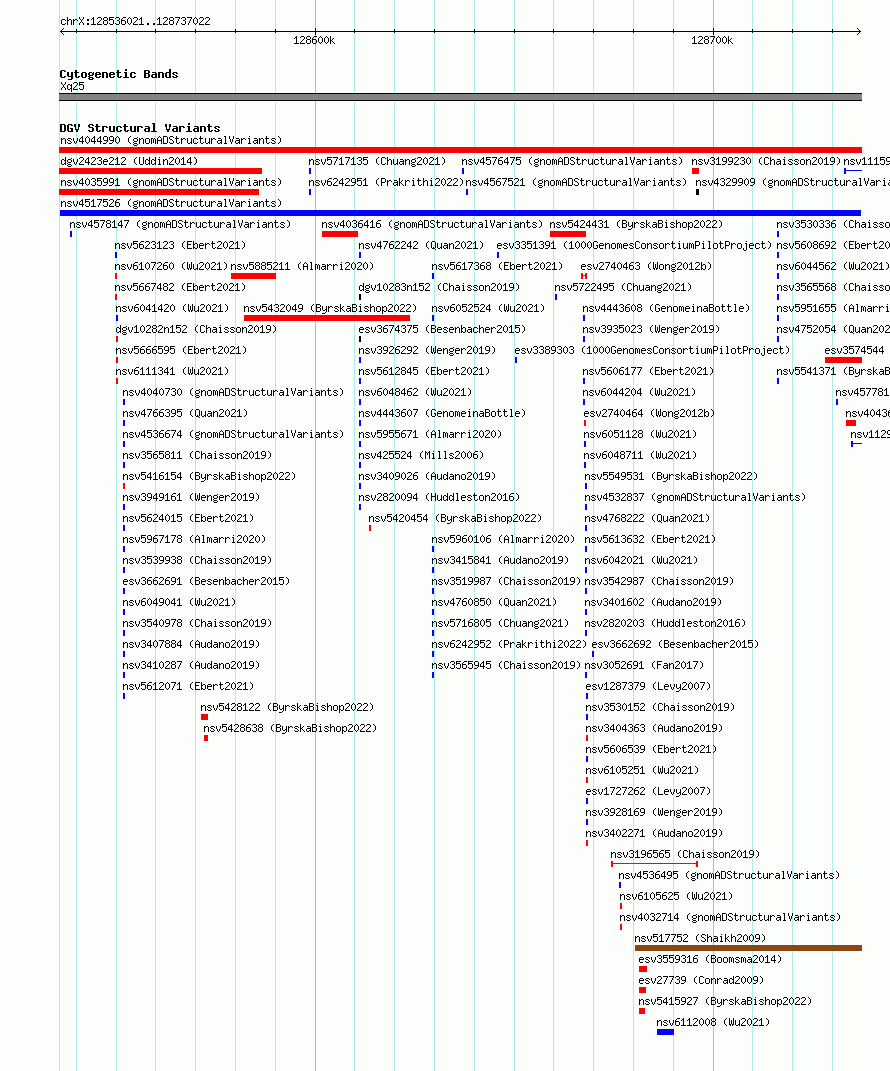This screenshot has width=890, height=1071.
Task: Open esv1727262 (Levy2007) label
Action: click(648, 792)
